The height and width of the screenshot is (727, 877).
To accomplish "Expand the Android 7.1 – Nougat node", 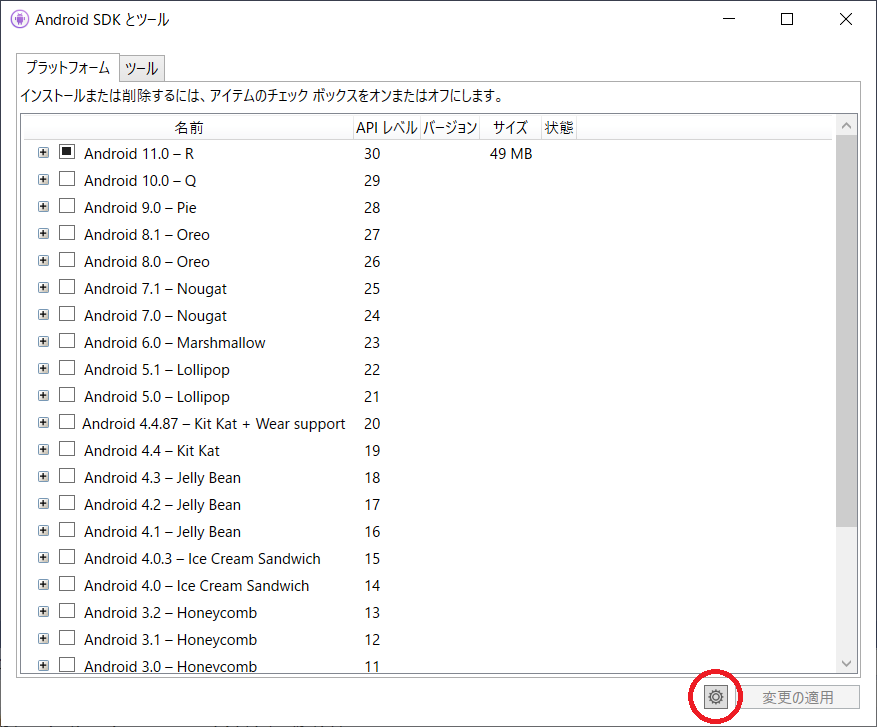I will coord(43,287).
